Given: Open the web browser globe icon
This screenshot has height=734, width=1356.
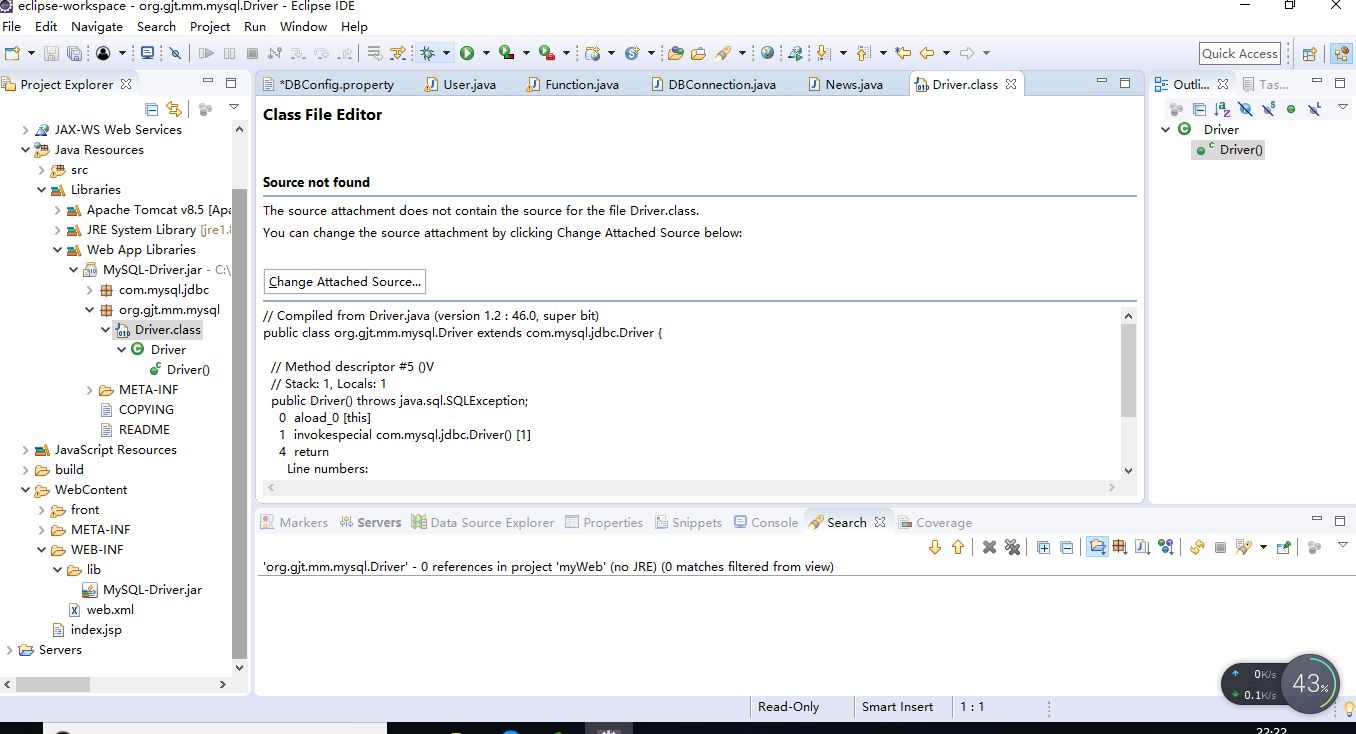Looking at the screenshot, I should [x=767, y=53].
